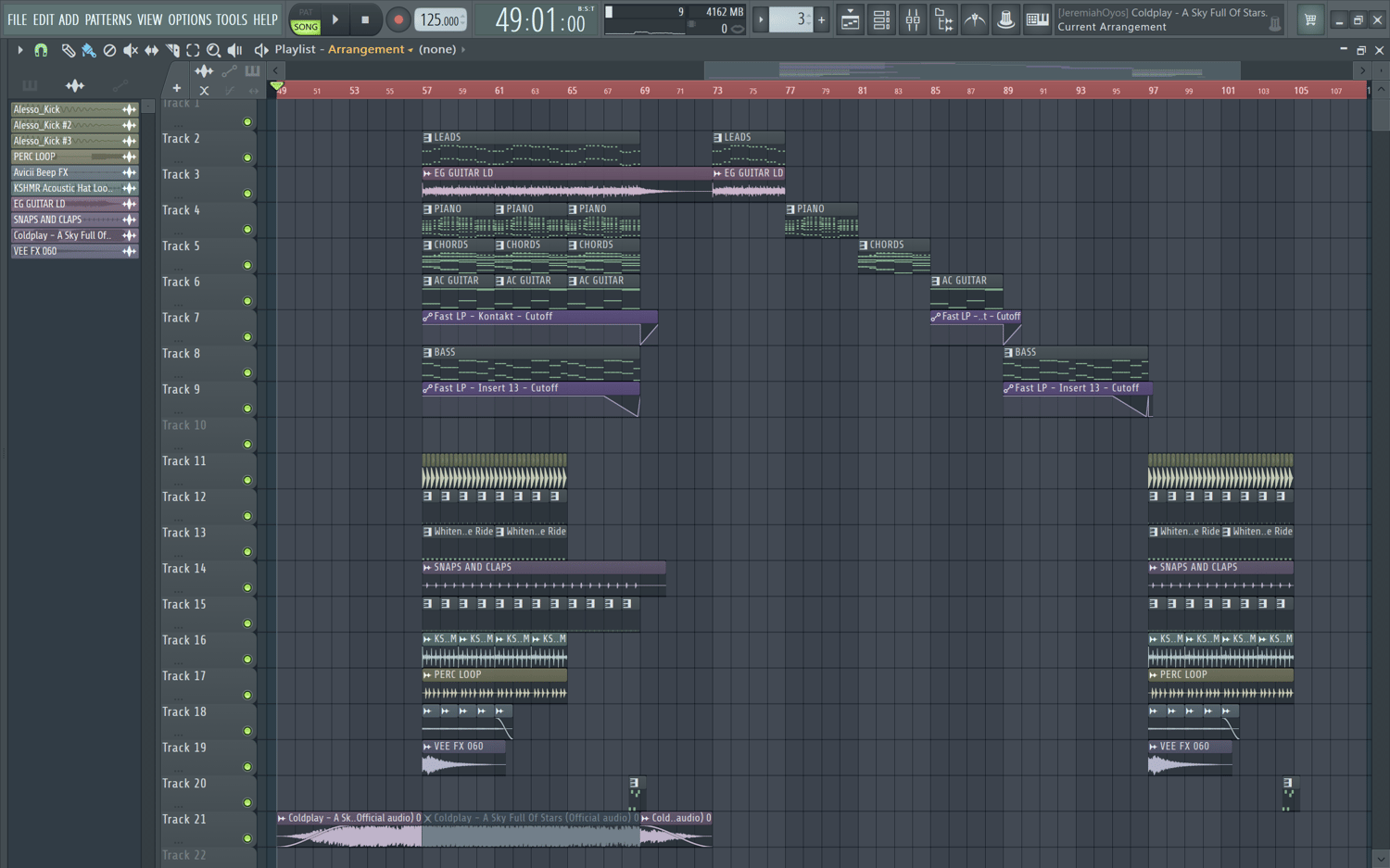Open the EDIT menu

coord(44,19)
